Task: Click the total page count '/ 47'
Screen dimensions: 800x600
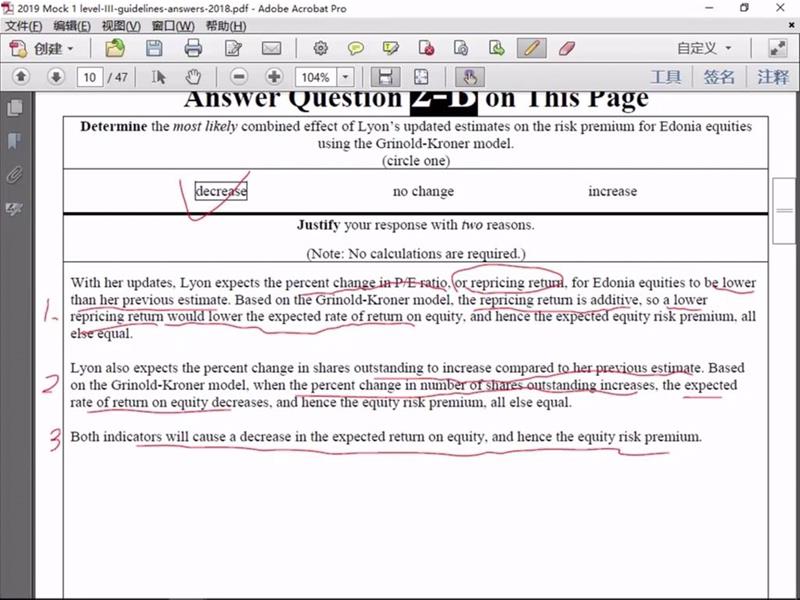Action: click(118, 78)
